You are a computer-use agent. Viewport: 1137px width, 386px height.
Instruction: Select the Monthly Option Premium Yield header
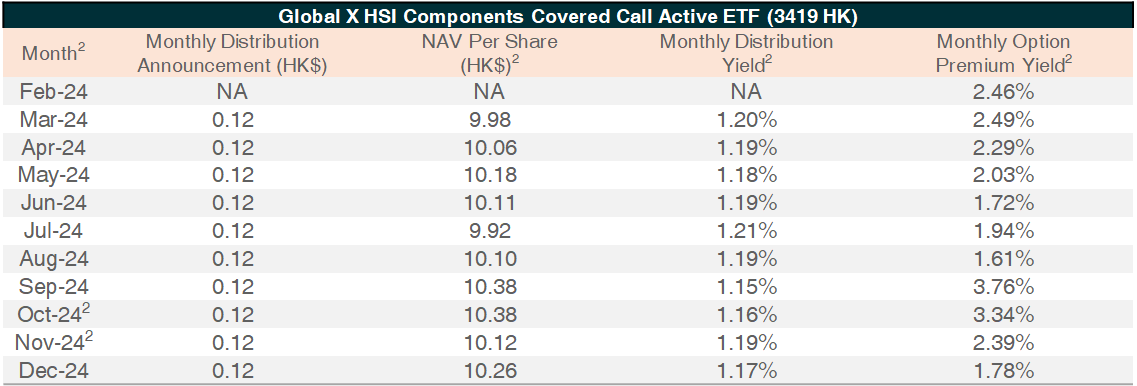[1004, 53]
